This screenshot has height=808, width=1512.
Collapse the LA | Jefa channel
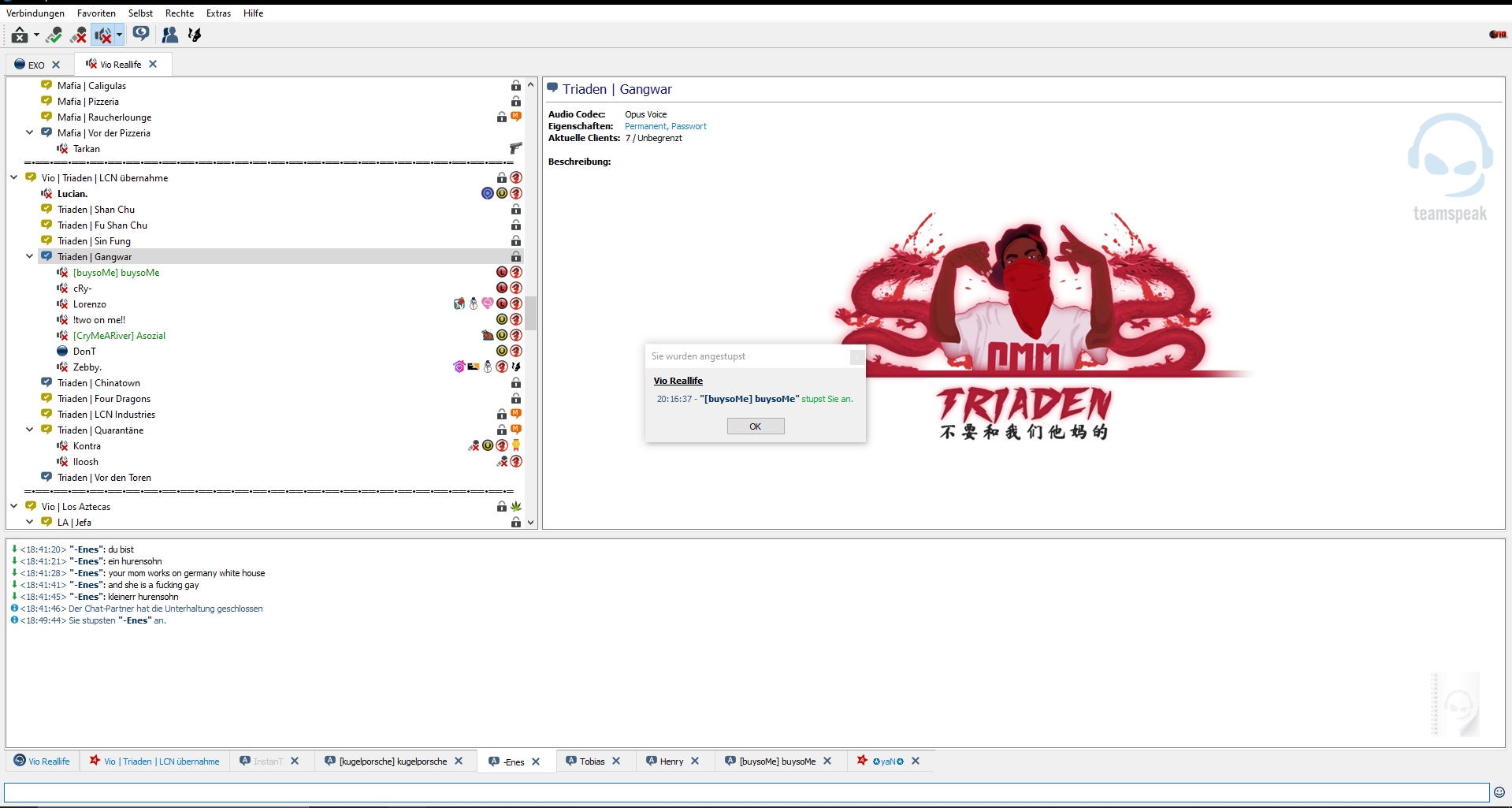coord(29,522)
